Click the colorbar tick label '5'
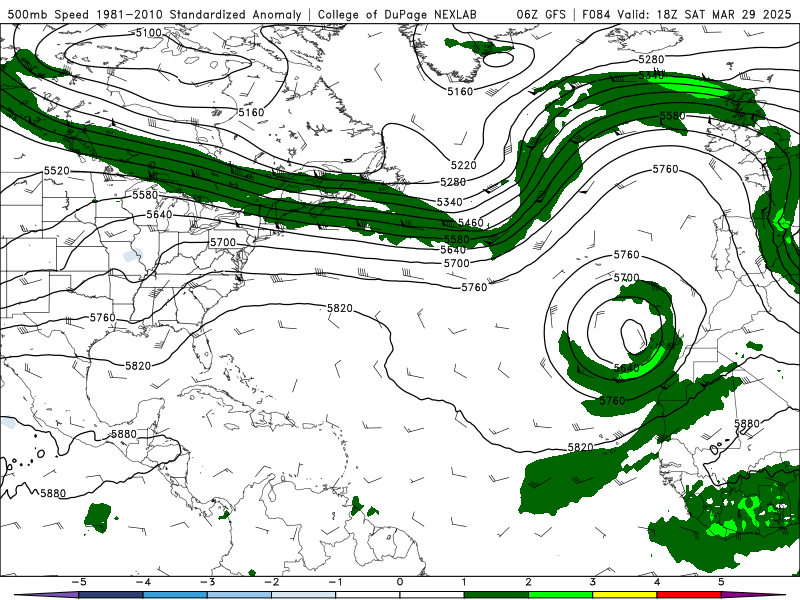800x600 pixels. click(x=721, y=582)
